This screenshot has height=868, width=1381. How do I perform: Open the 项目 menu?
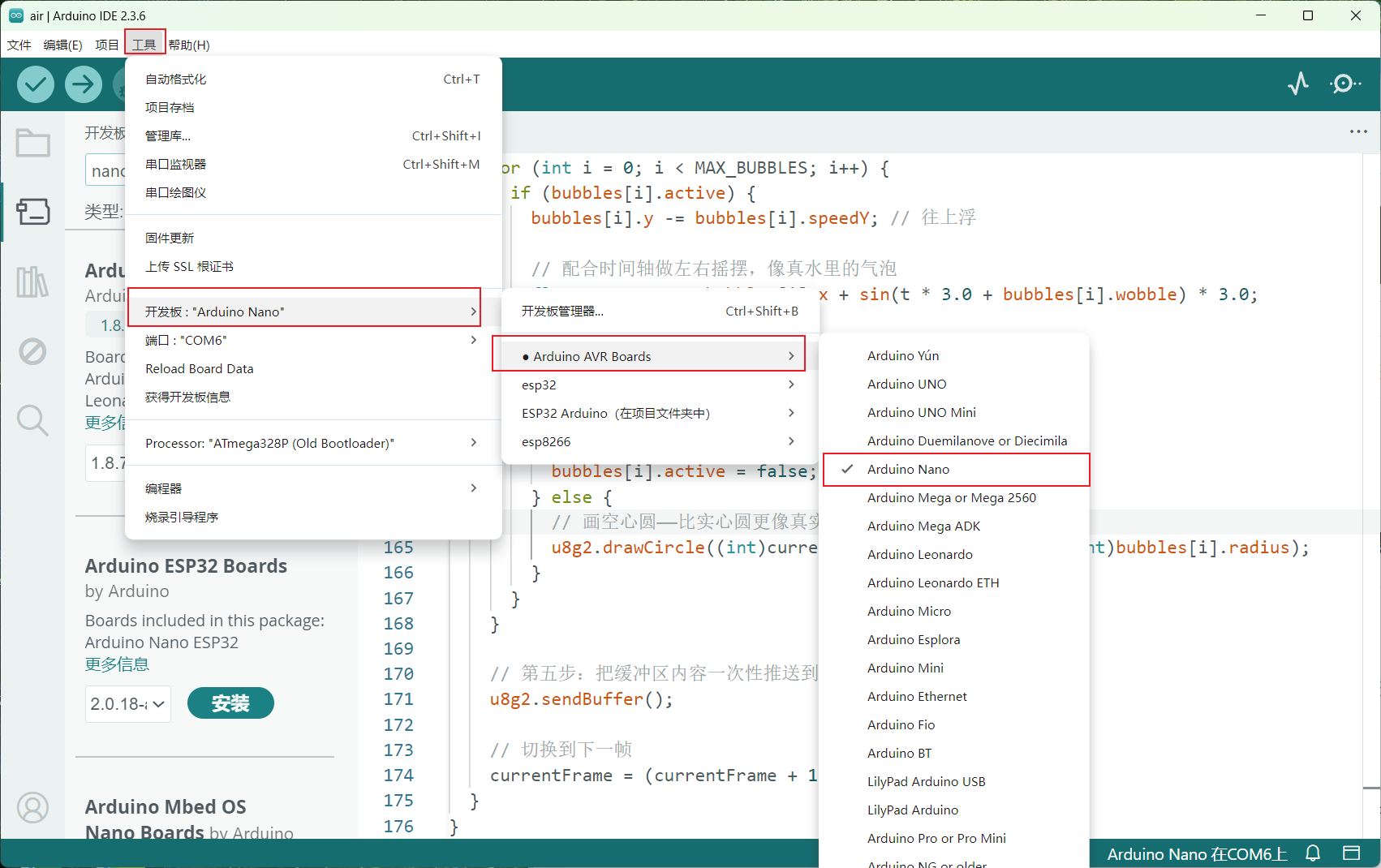tap(106, 45)
